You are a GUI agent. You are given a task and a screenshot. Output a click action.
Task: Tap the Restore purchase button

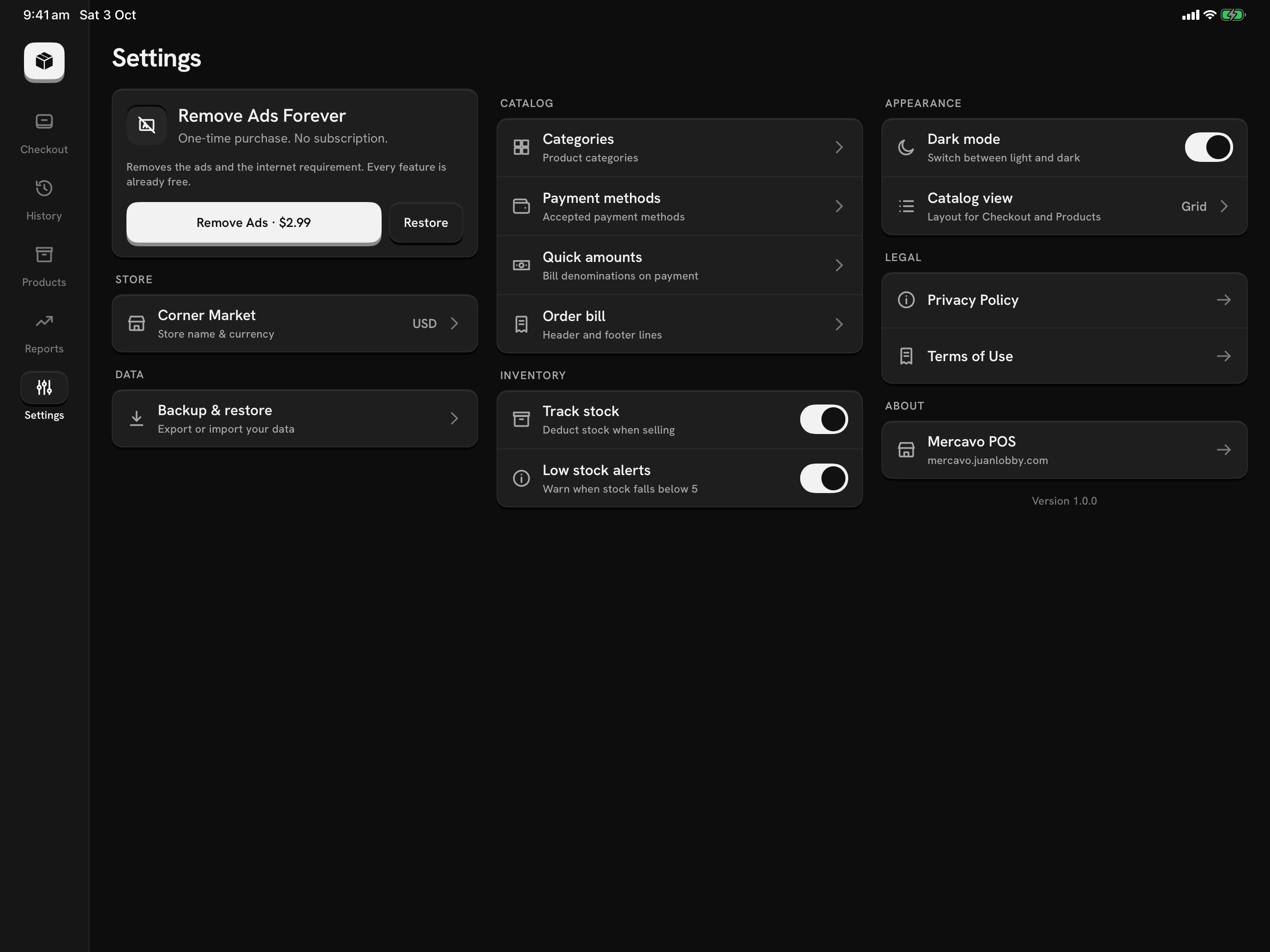426,223
